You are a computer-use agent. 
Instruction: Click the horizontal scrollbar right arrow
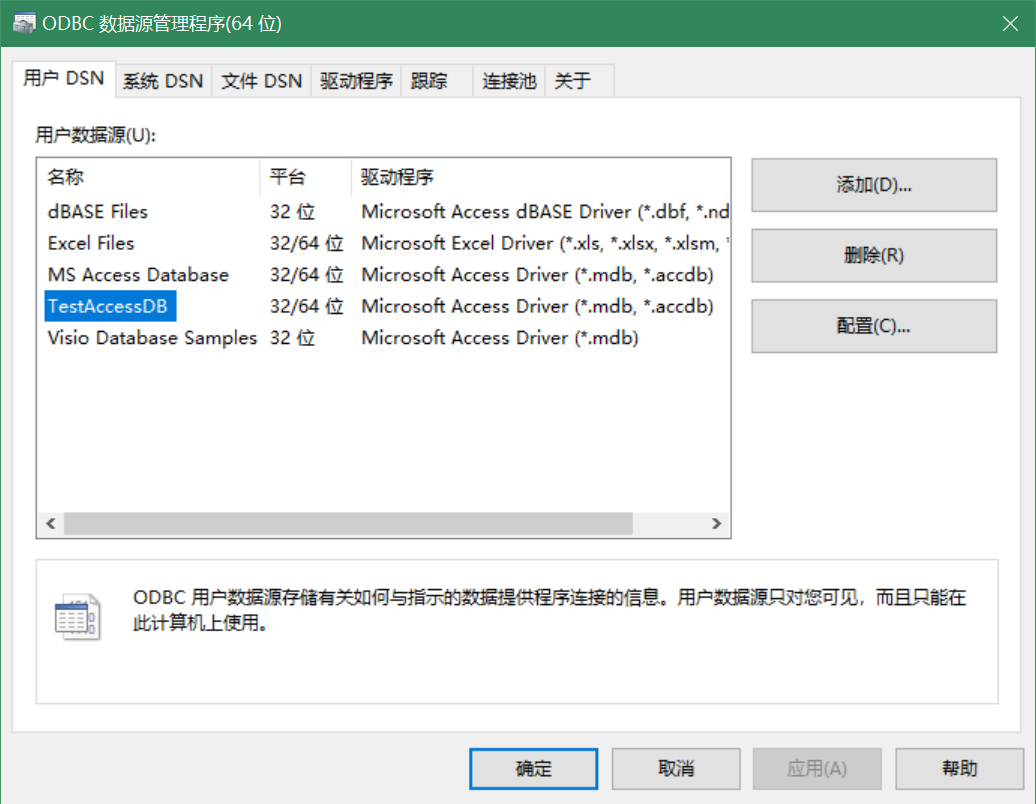(716, 523)
